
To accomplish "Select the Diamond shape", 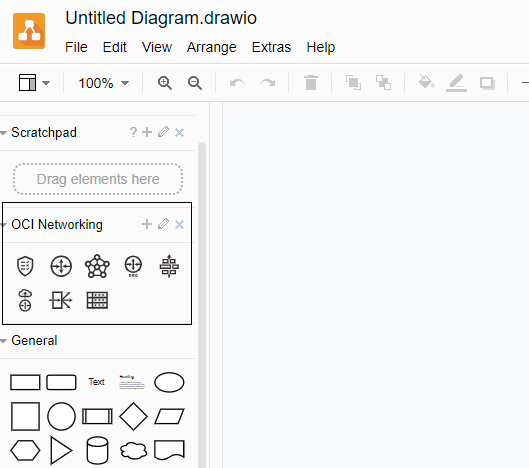I will 133,416.
